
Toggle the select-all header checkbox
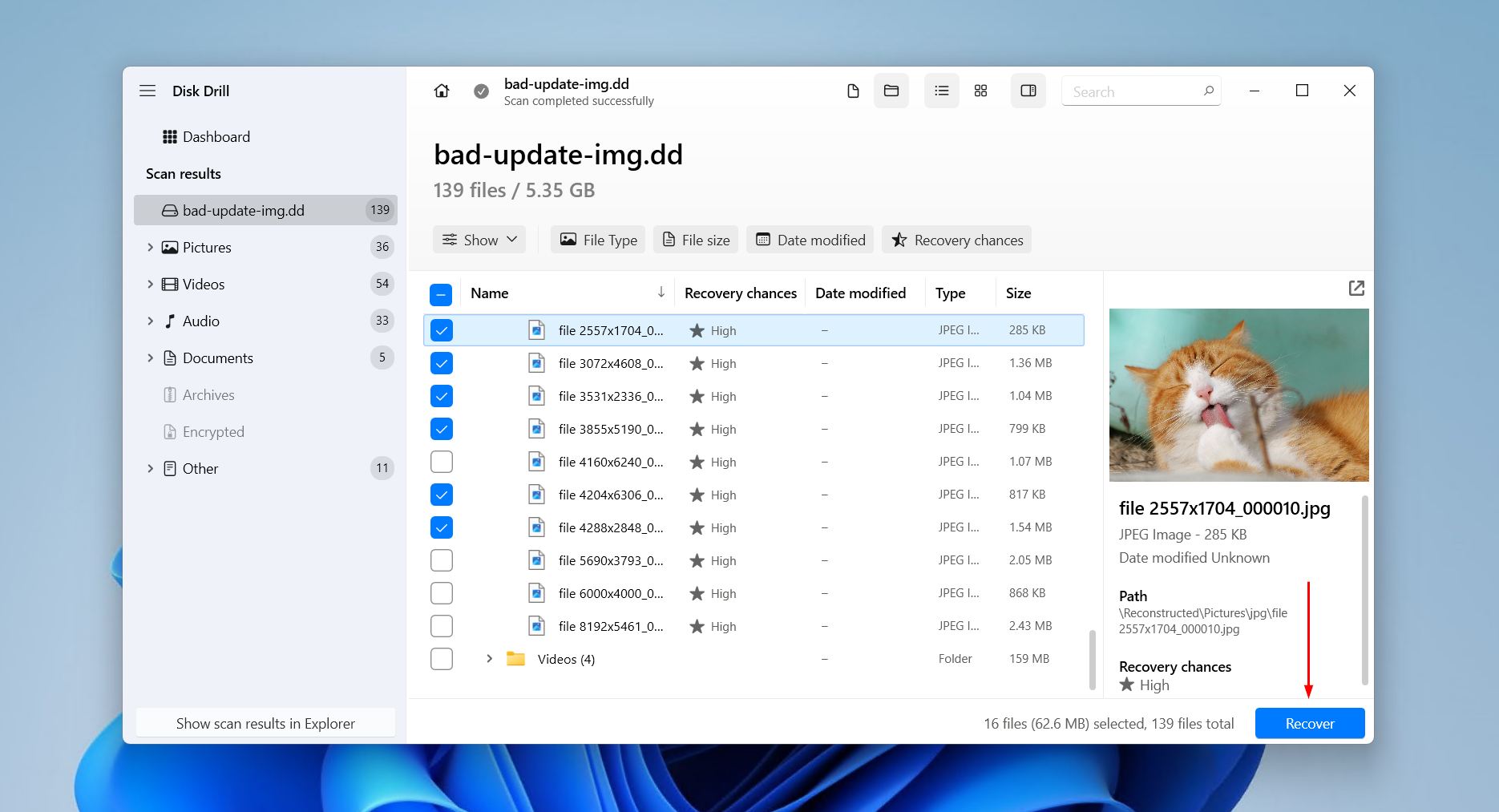[441, 294]
